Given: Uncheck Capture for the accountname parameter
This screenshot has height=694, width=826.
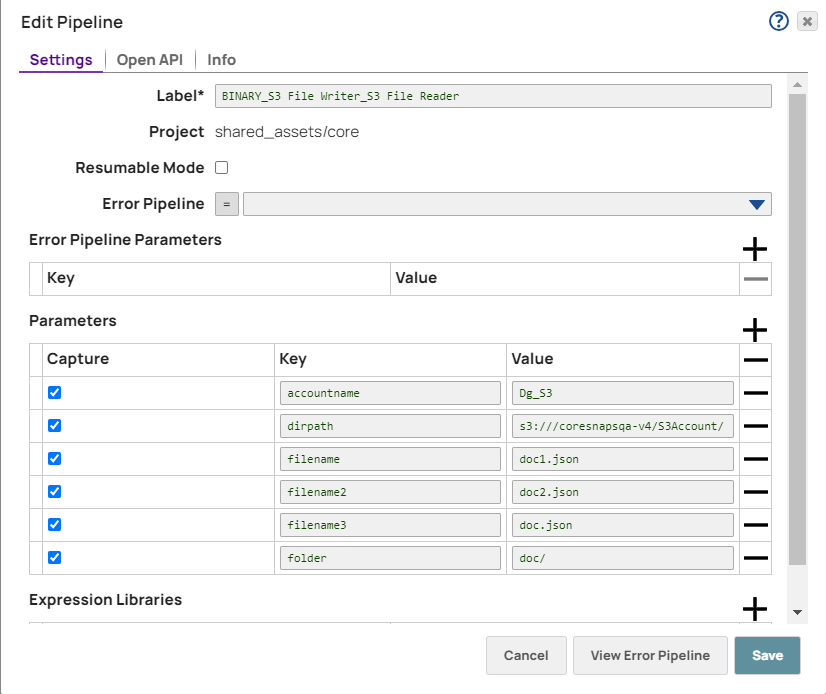Looking at the screenshot, I should pyautogui.click(x=55, y=393).
